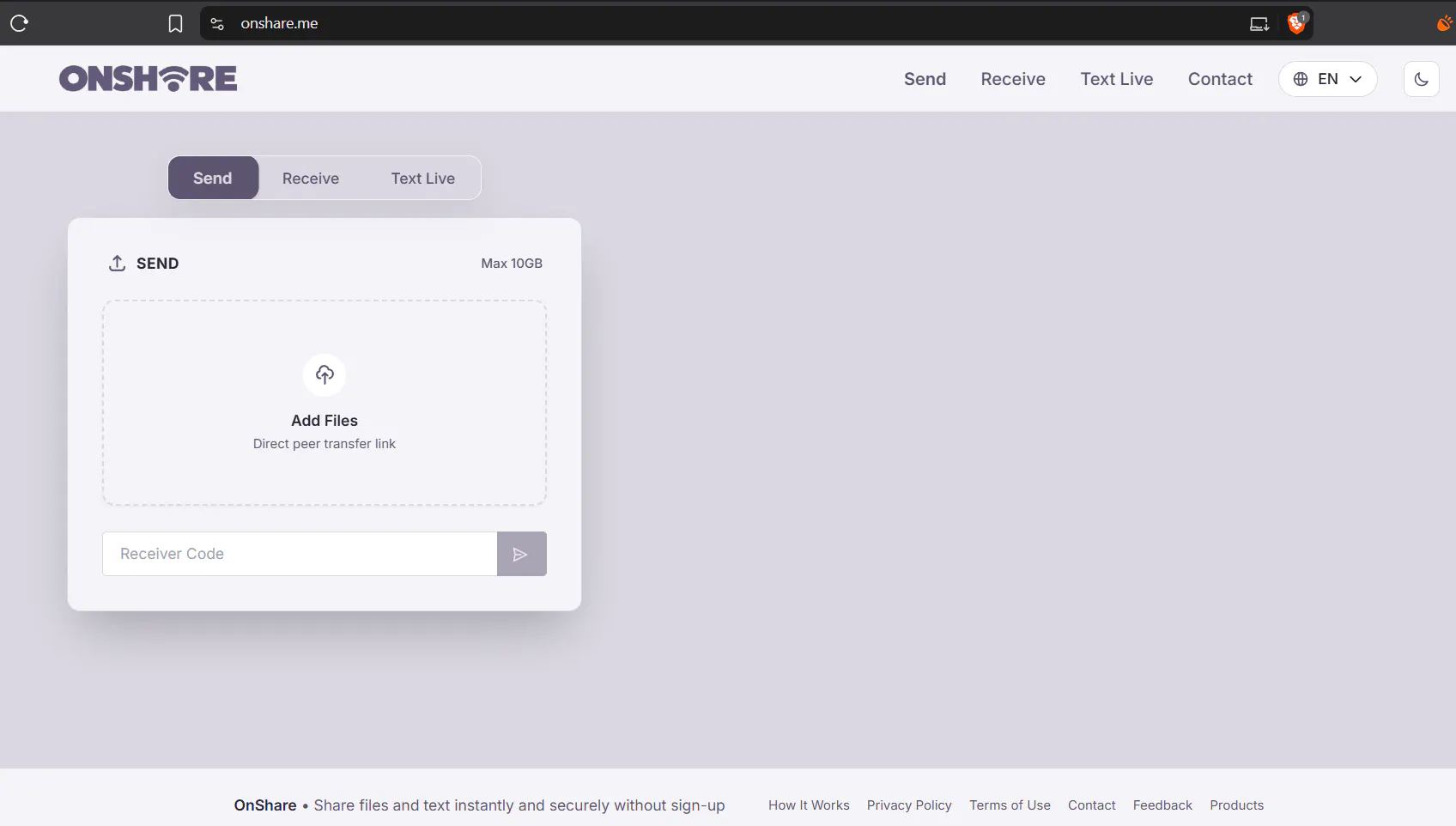Viewport: 1456px width, 826px height.
Task: Open the Privacy Policy footer link
Action: [x=909, y=805]
